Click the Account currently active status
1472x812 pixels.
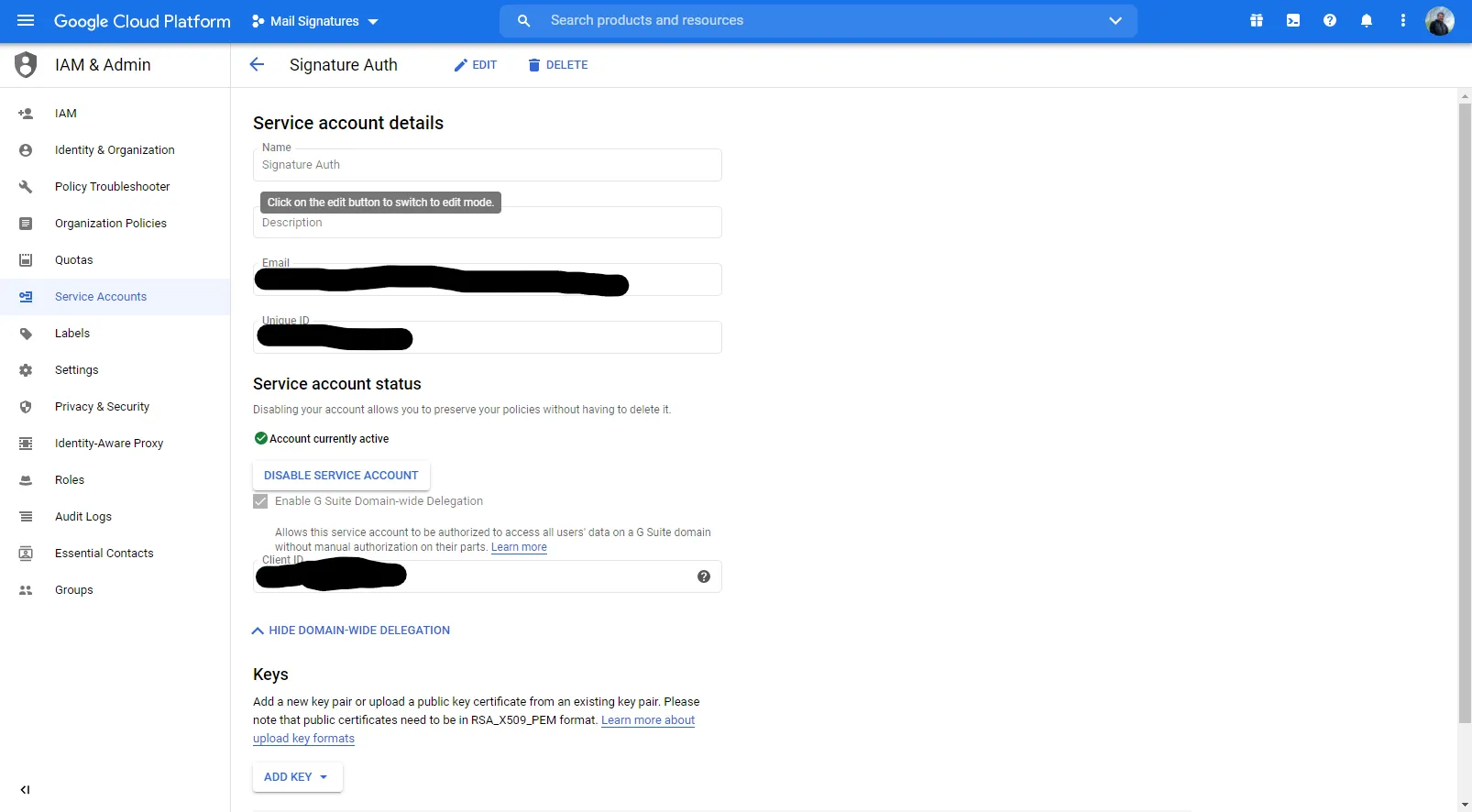tap(322, 439)
